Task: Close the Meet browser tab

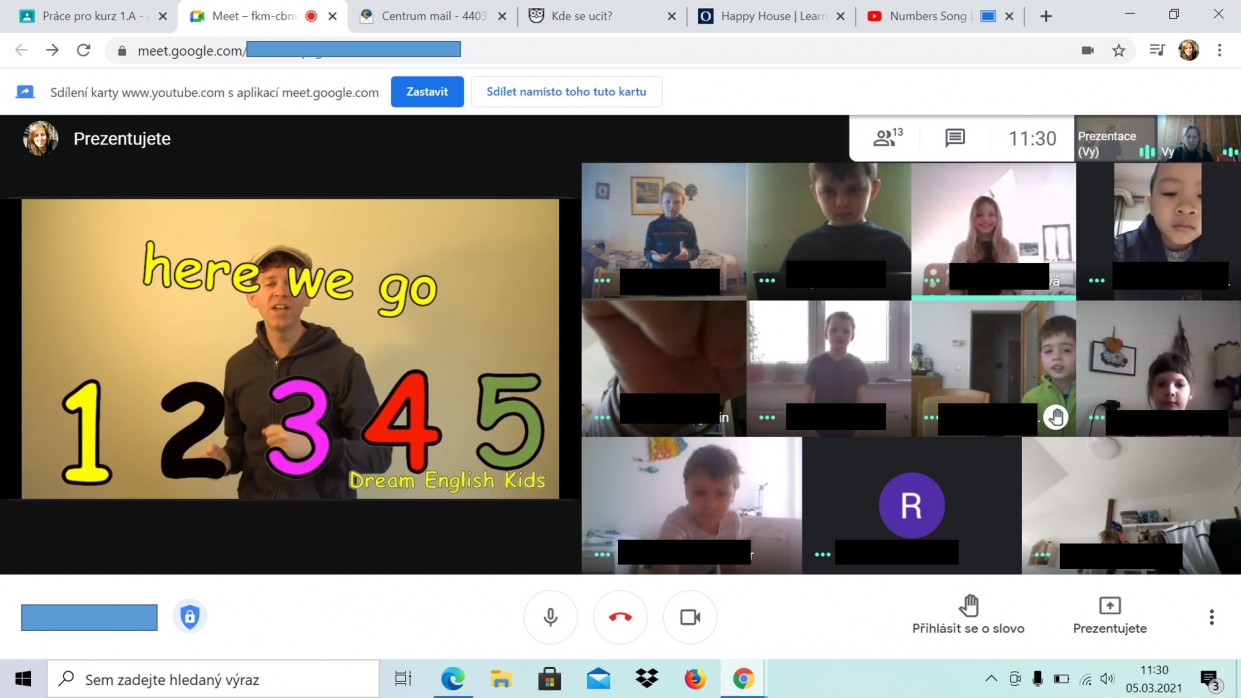Action: point(333,16)
